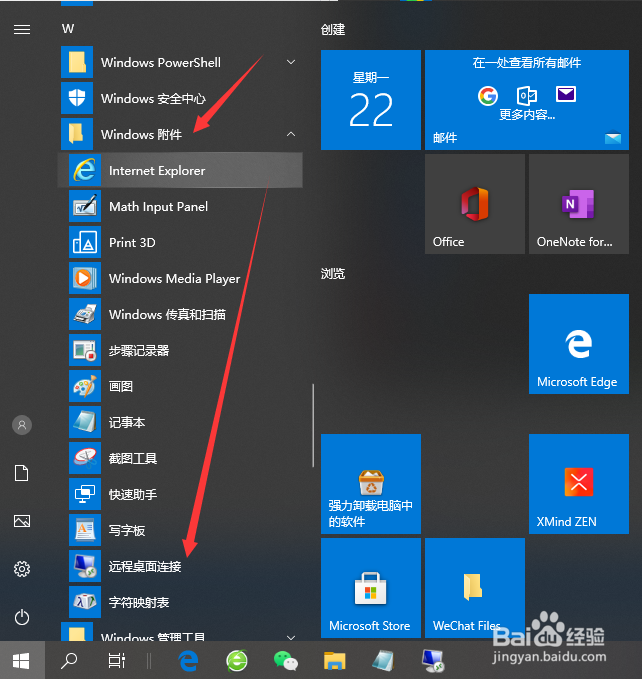Start Windows Media Player
Viewport: 642px width, 679px height.
(x=180, y=278)
